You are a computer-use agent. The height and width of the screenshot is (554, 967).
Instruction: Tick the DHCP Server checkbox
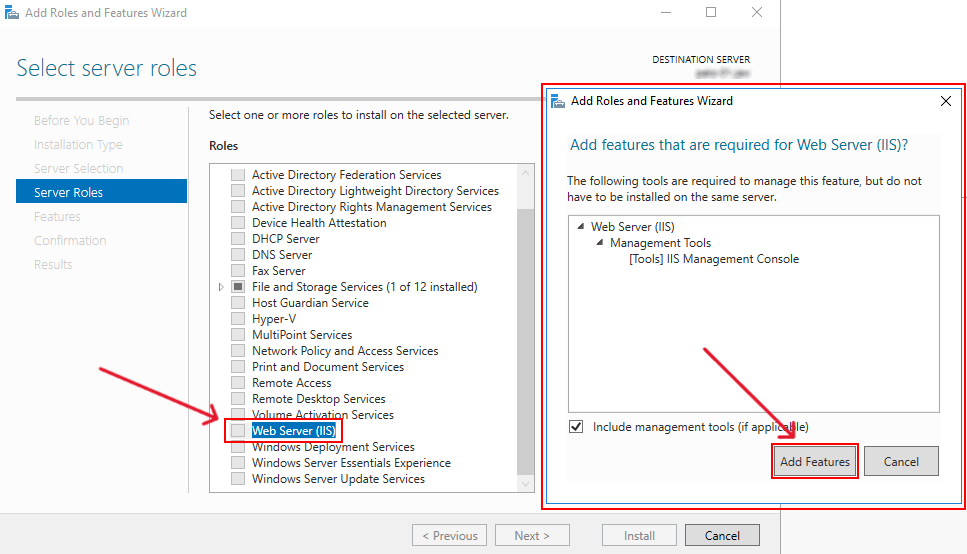click(x=238, y=239)
